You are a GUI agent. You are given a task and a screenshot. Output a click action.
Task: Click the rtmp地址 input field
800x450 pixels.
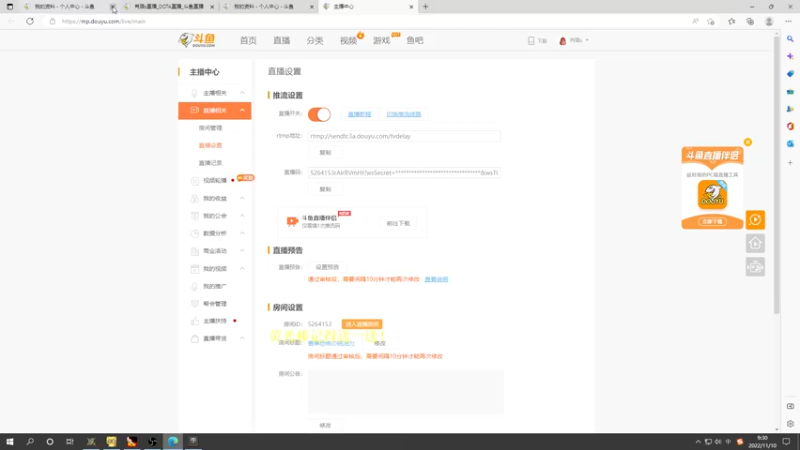tap(404, 136)
